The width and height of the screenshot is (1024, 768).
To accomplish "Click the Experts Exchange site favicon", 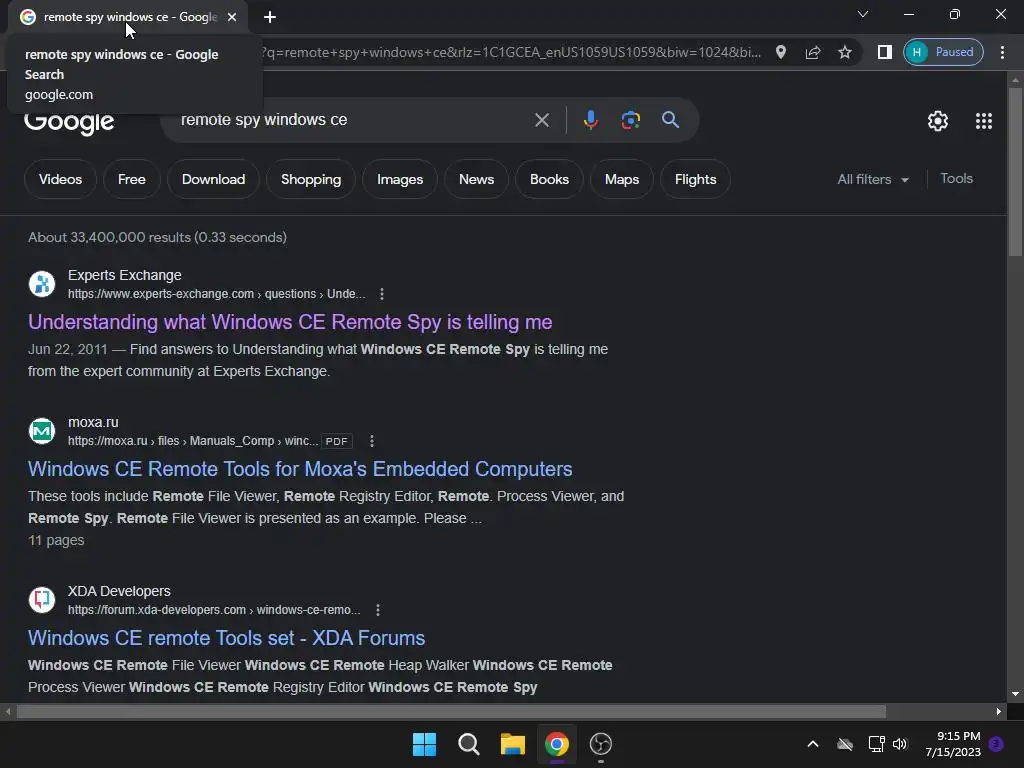I will pos(42,284).
